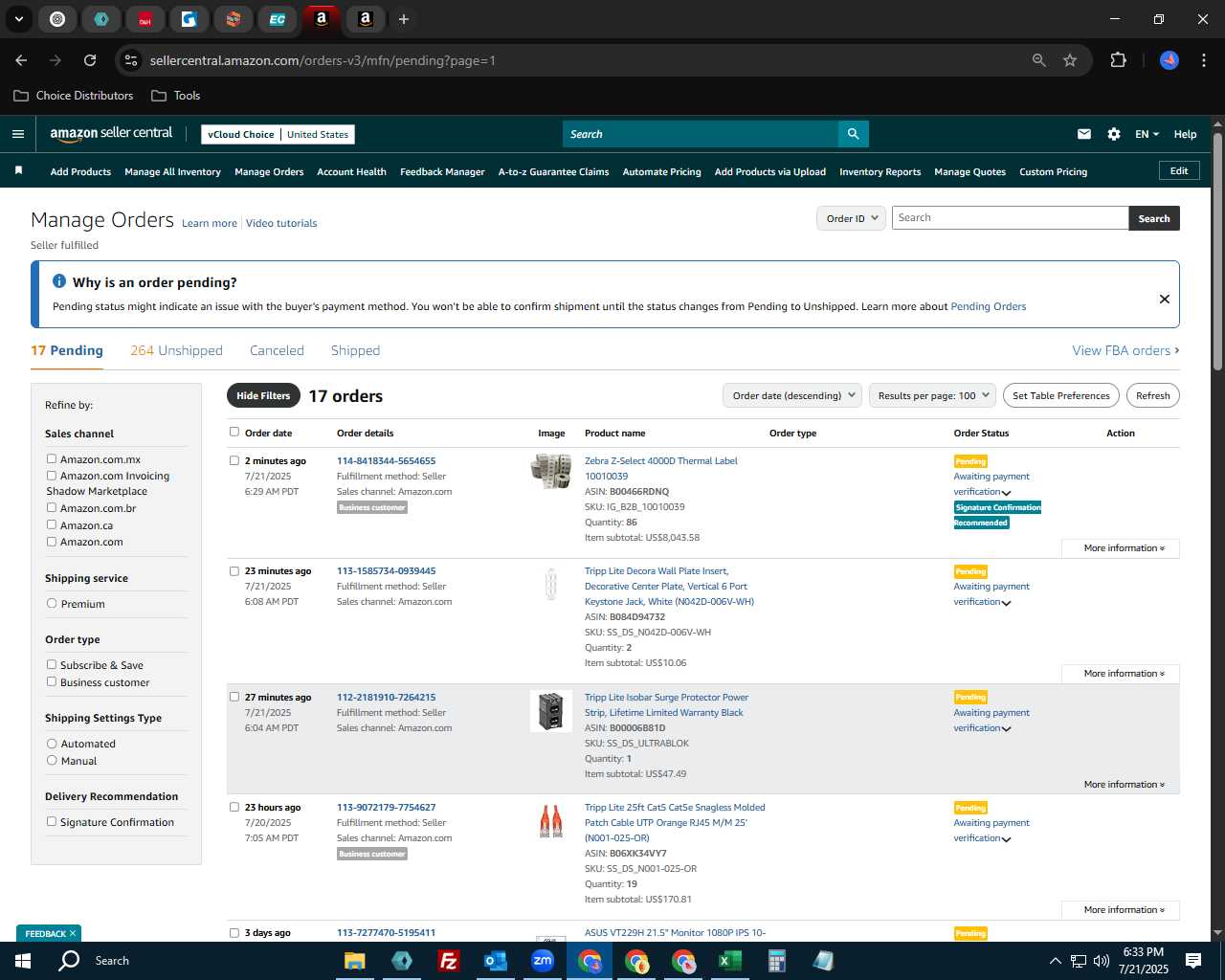1225x980 pixels.
Task: Select order 114-8418344-5654655 checkbox
Action: point(234,460)
